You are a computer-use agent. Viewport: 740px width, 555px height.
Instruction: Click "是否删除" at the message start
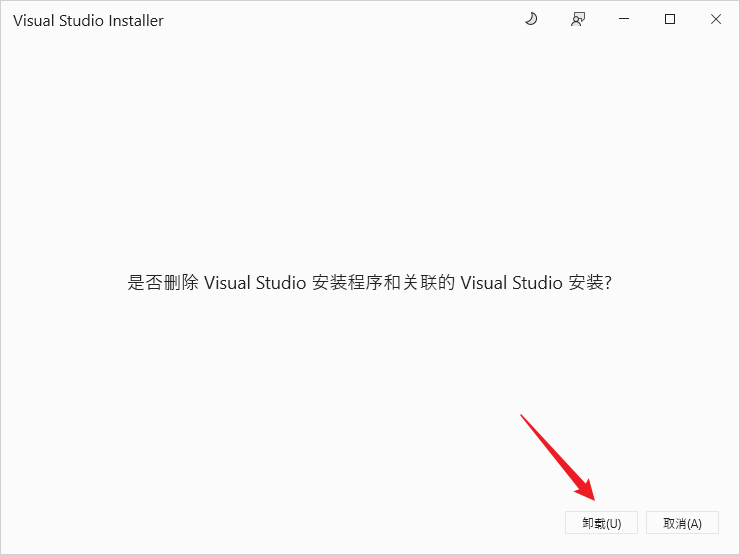tap(163, 283)
